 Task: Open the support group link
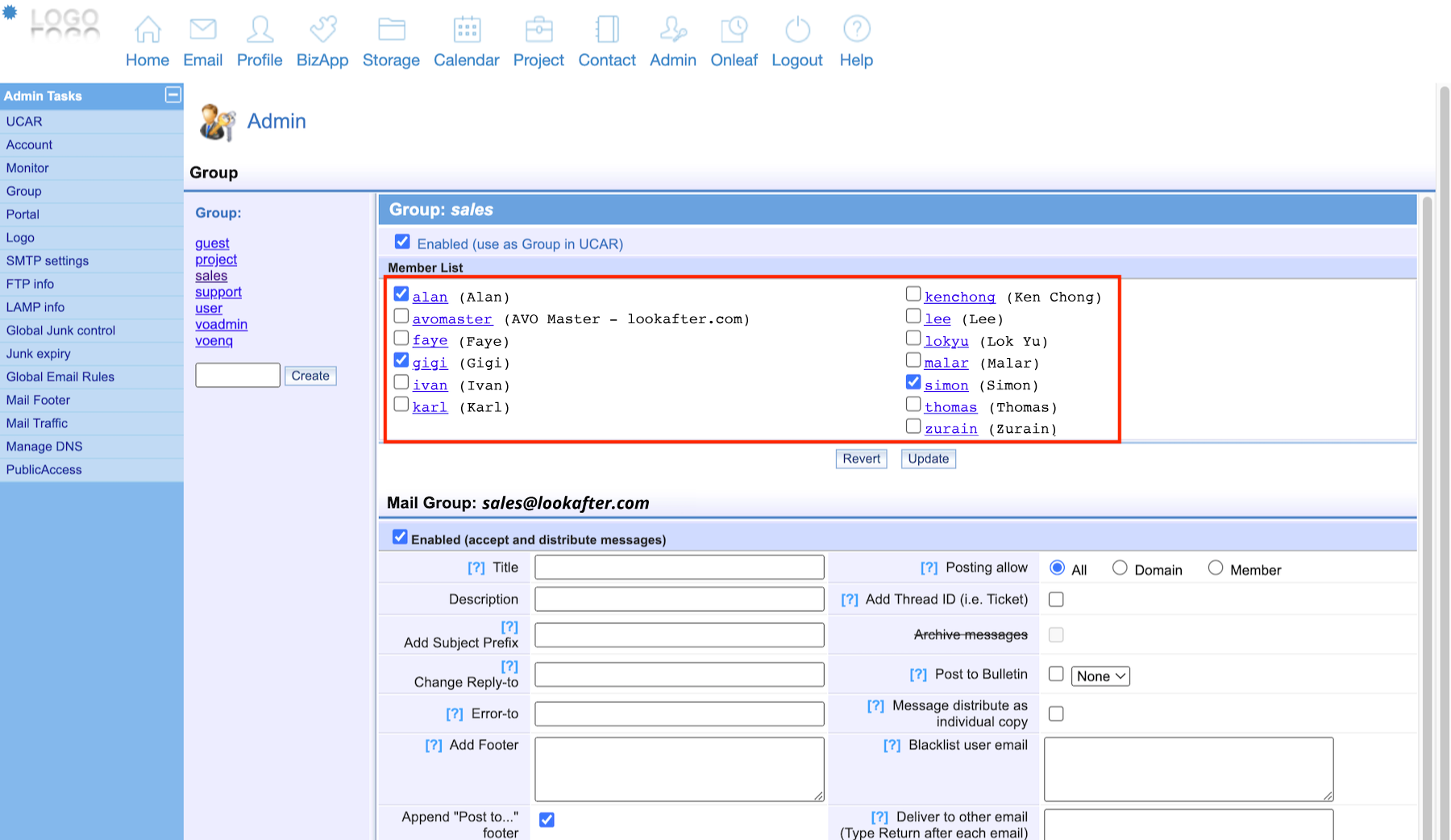[218, 292]
